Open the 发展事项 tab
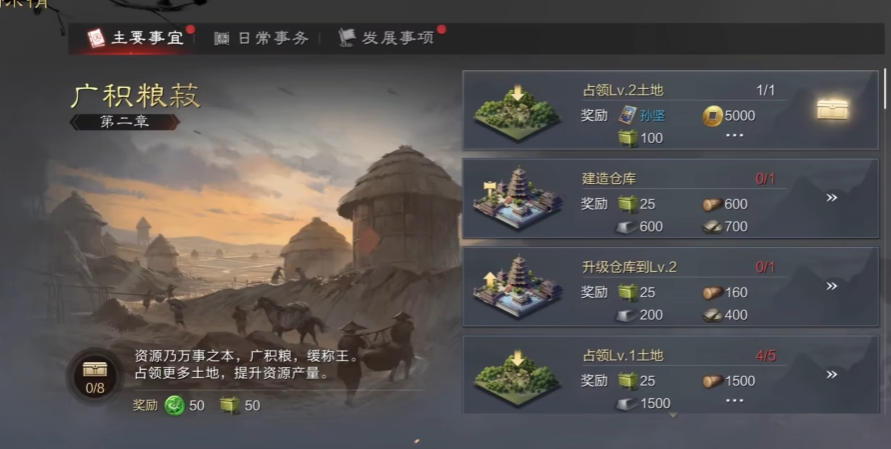This screenshot has height=449, width=891. point(386,38)
